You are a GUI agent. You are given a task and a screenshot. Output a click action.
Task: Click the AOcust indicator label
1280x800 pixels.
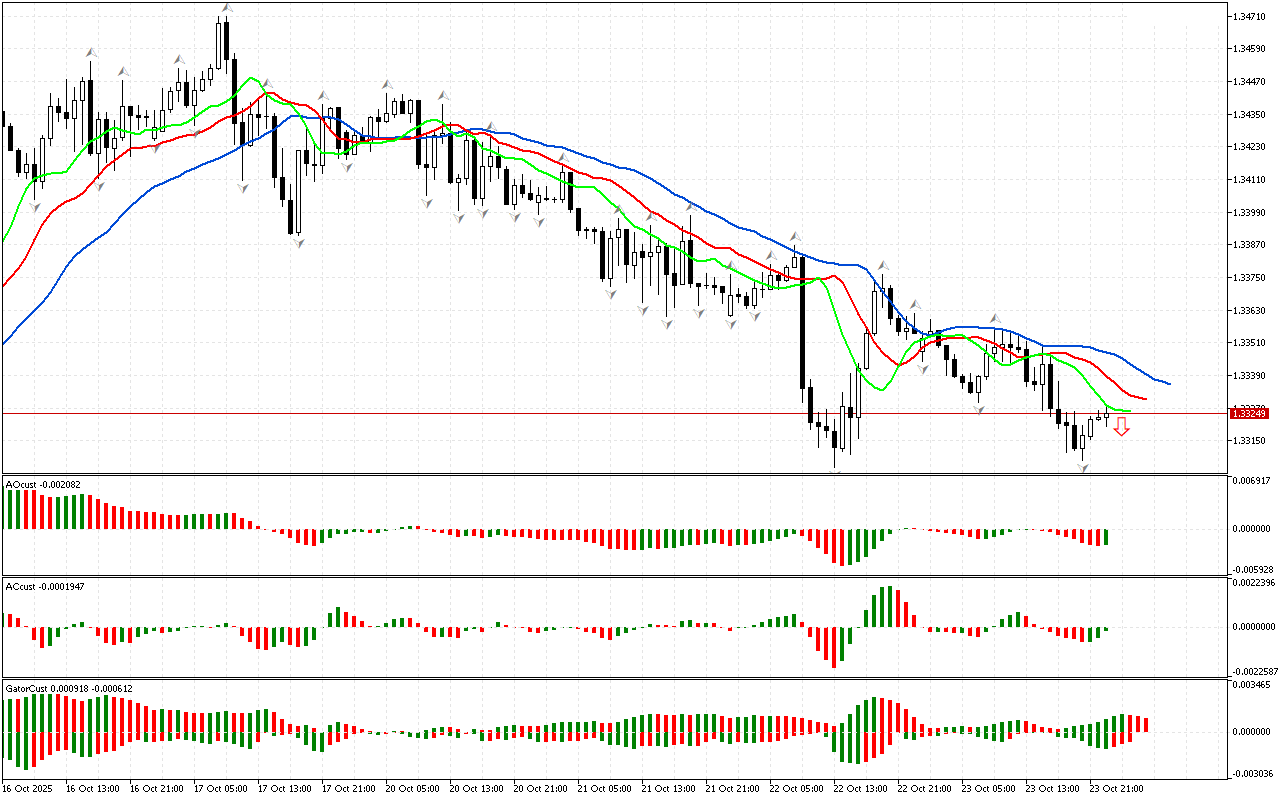[x=43, y=485]
